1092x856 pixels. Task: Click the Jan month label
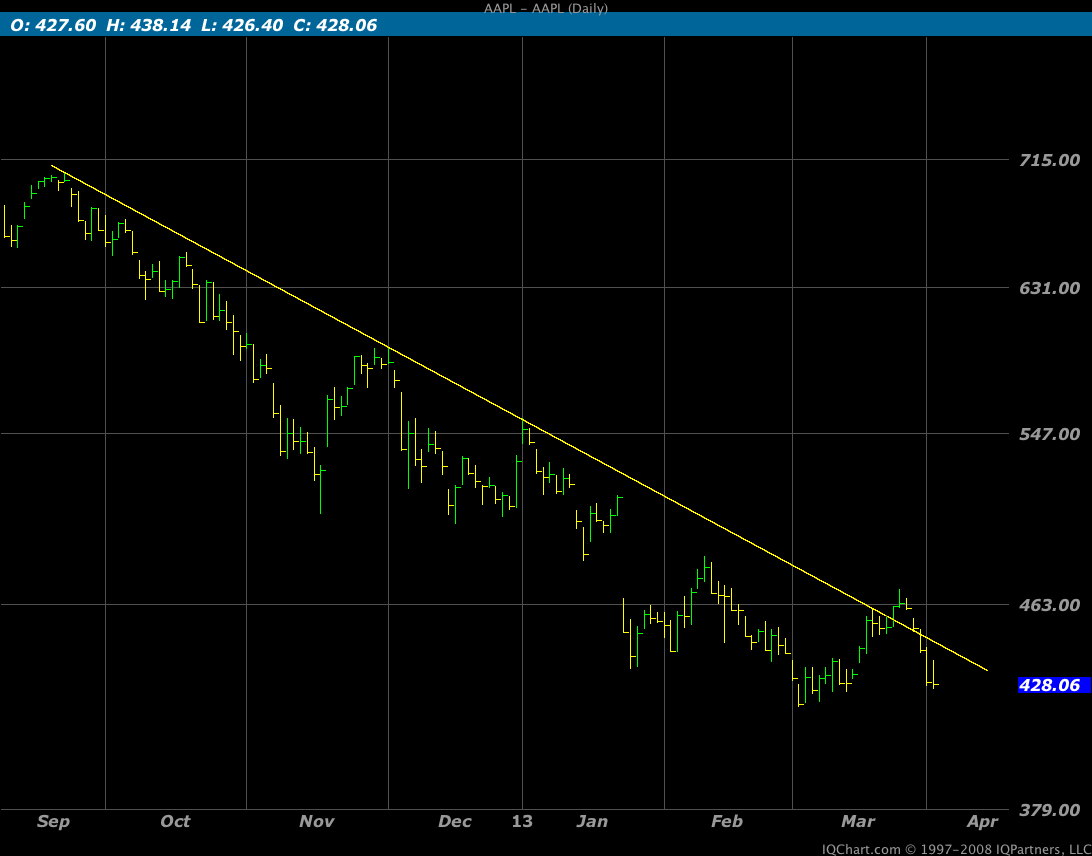pyautogui.click(x=592, y=822)
